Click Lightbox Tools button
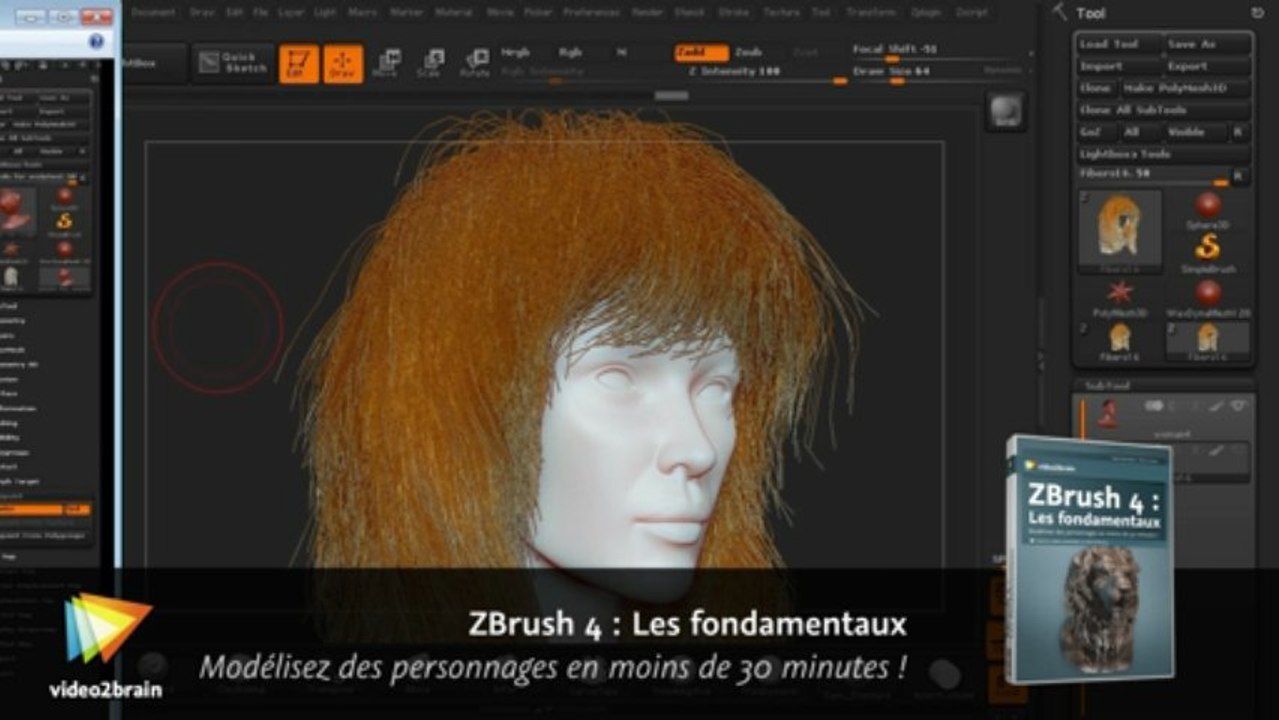The width and height of the screenshot is (1279, 720). tap(1164, 154)
